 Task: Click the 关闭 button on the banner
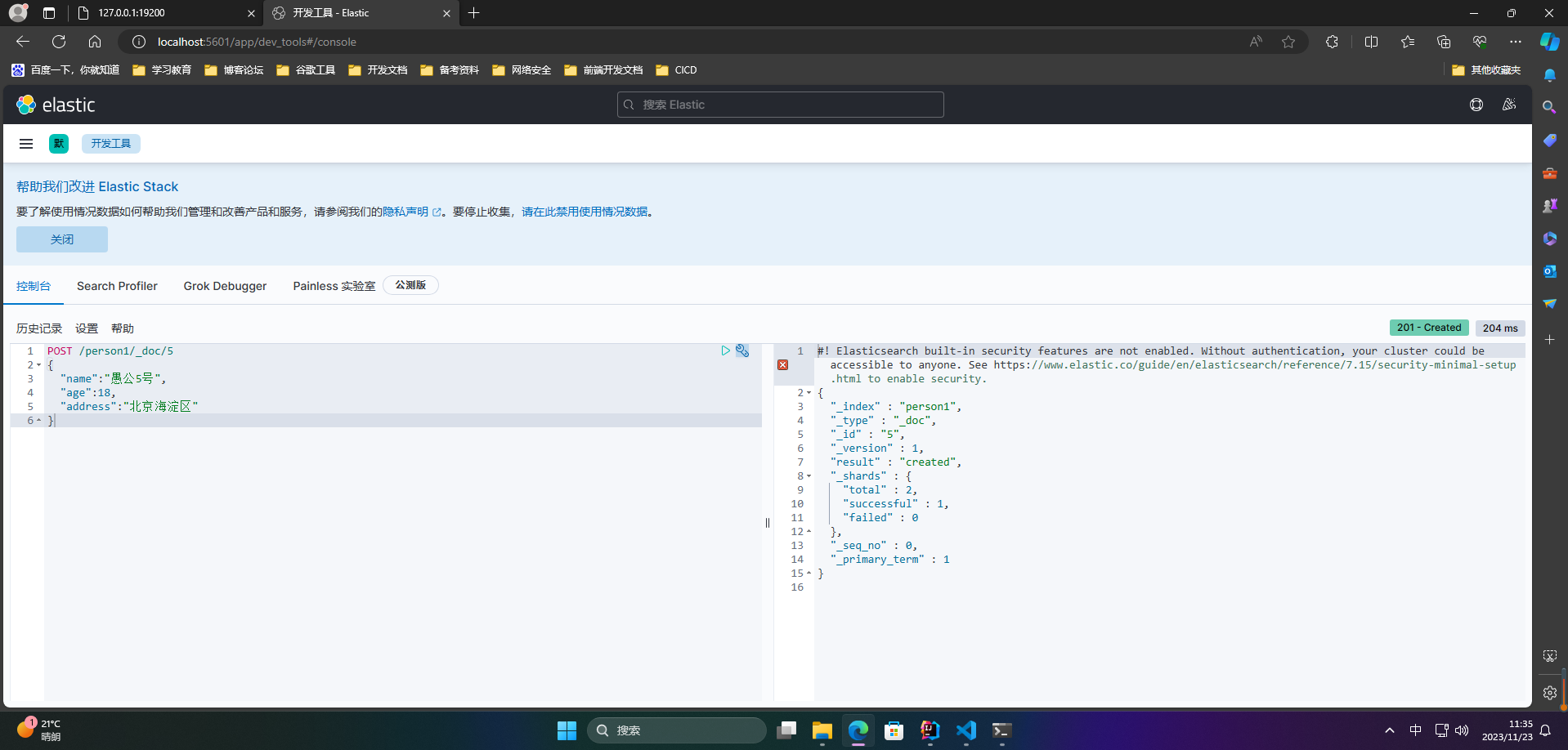(62, 239)
